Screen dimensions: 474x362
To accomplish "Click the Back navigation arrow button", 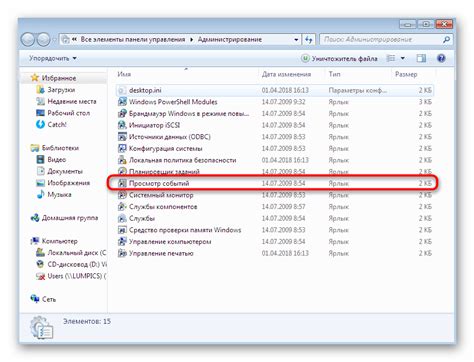I will click(x=28, y=40).
